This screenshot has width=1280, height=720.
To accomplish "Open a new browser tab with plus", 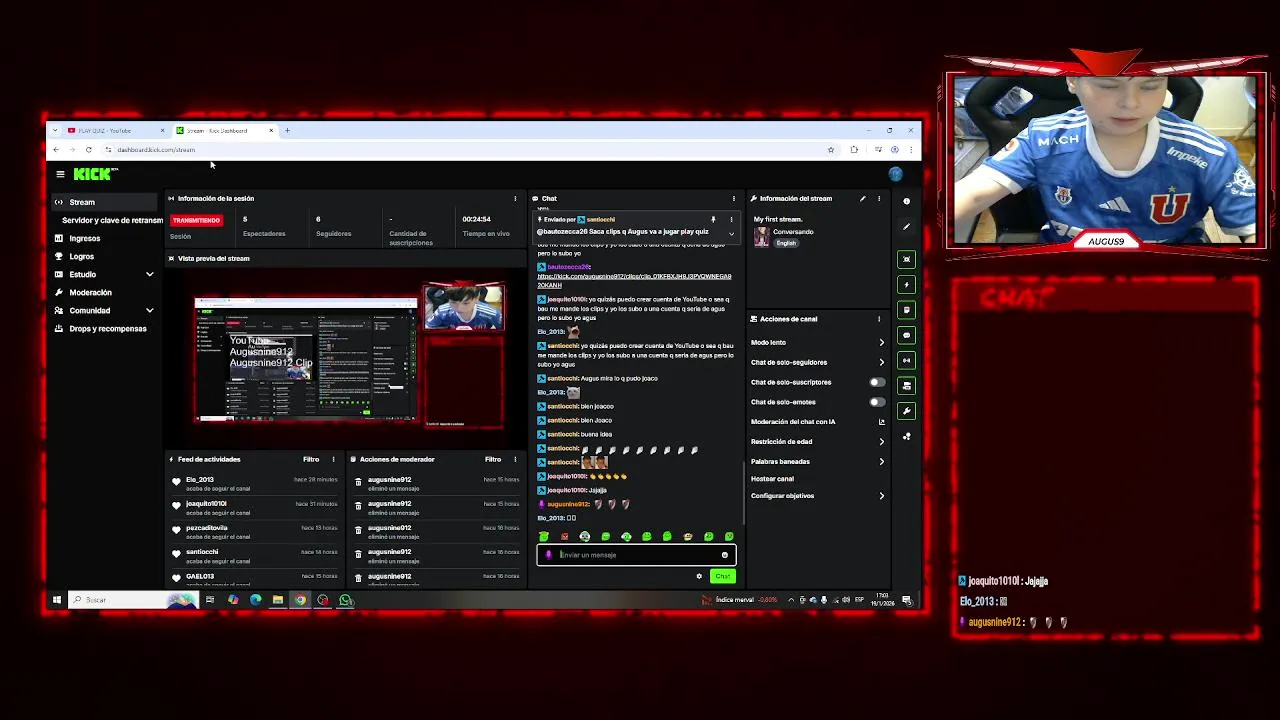I will pyautogui.click(x=287, y=130).
